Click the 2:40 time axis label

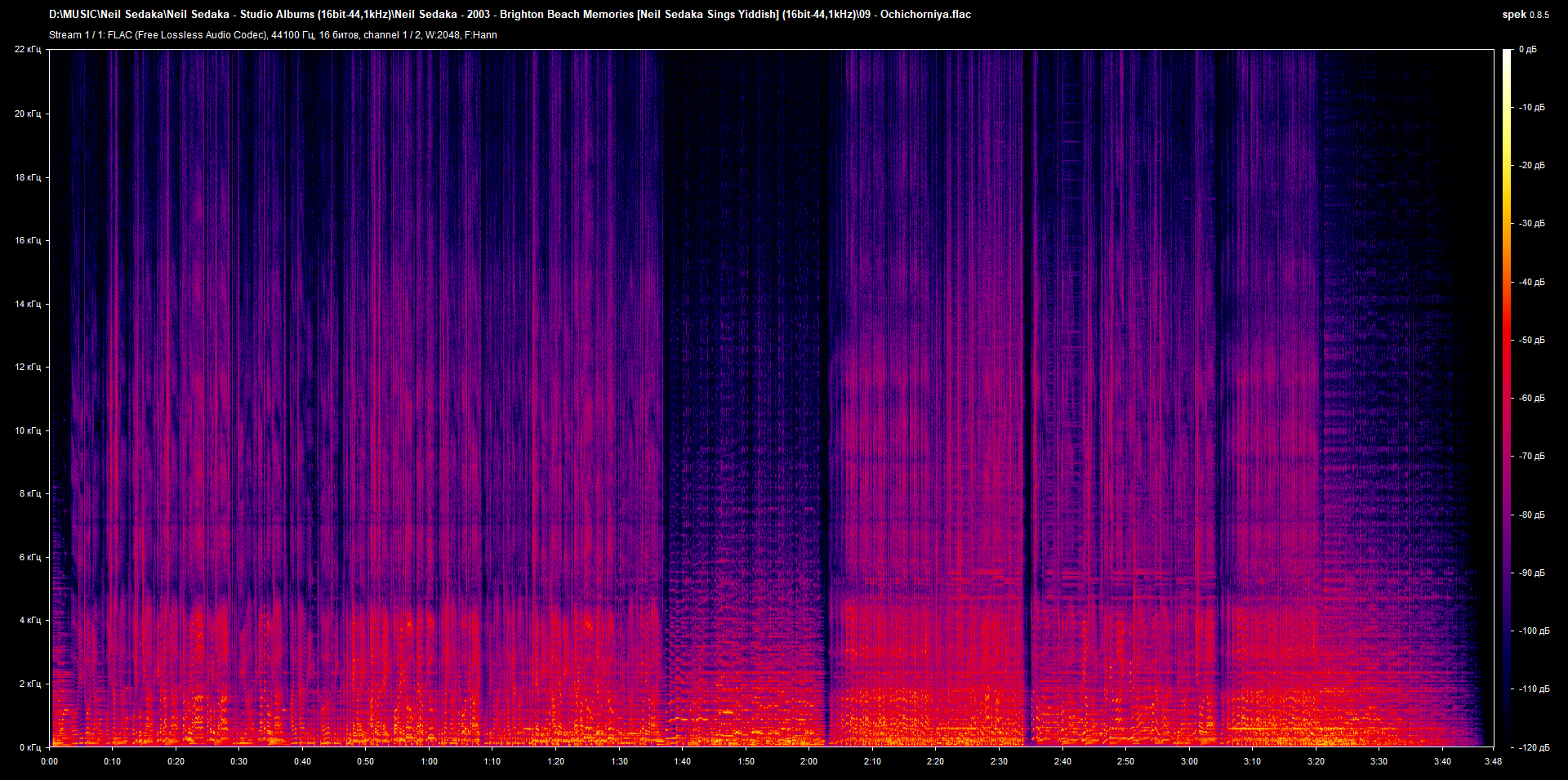(1062, 761)
